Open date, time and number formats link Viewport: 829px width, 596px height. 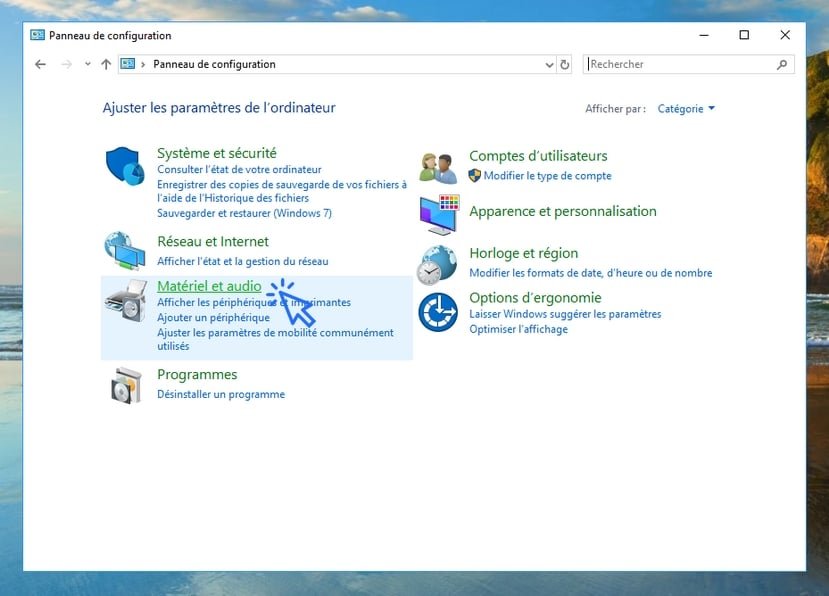click(591, 273)
